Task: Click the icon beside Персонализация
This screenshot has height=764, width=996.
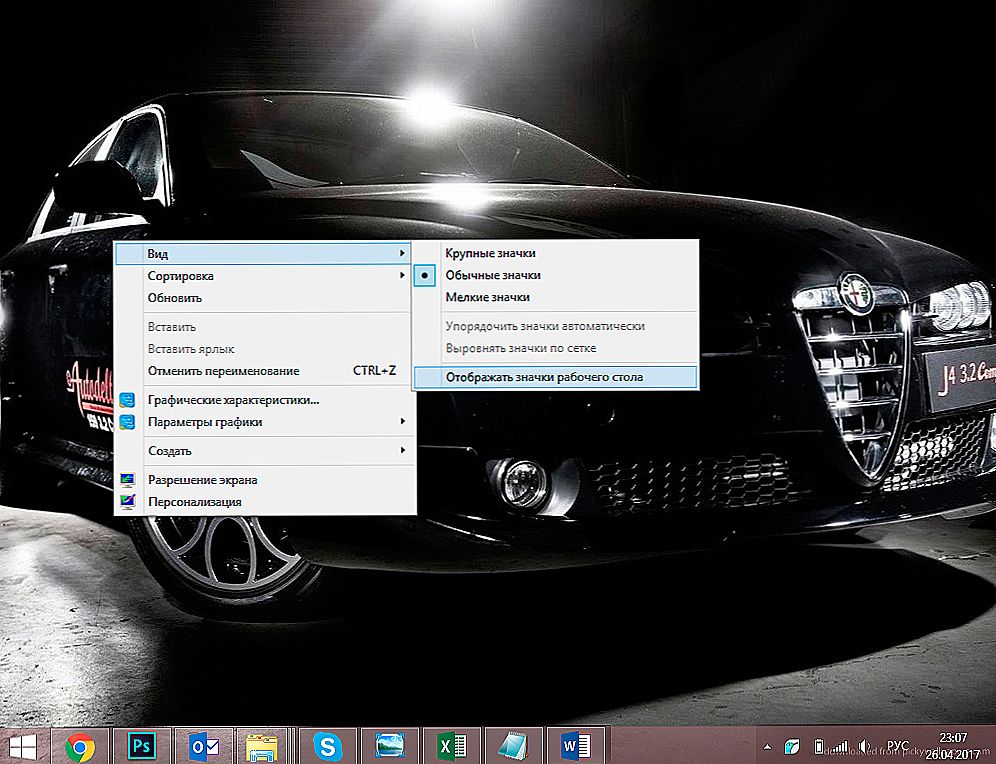Action: point(127,502)
